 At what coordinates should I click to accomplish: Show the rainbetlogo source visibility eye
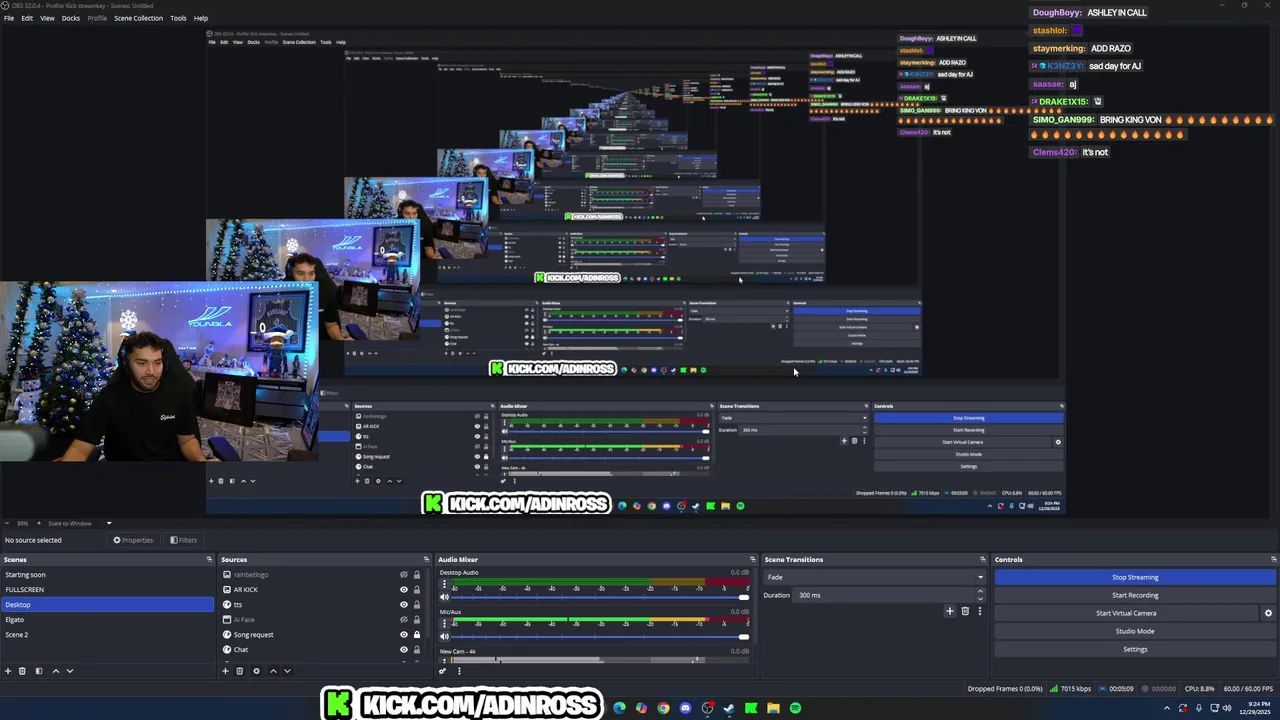pyautogui.click(x=404, y=574)
